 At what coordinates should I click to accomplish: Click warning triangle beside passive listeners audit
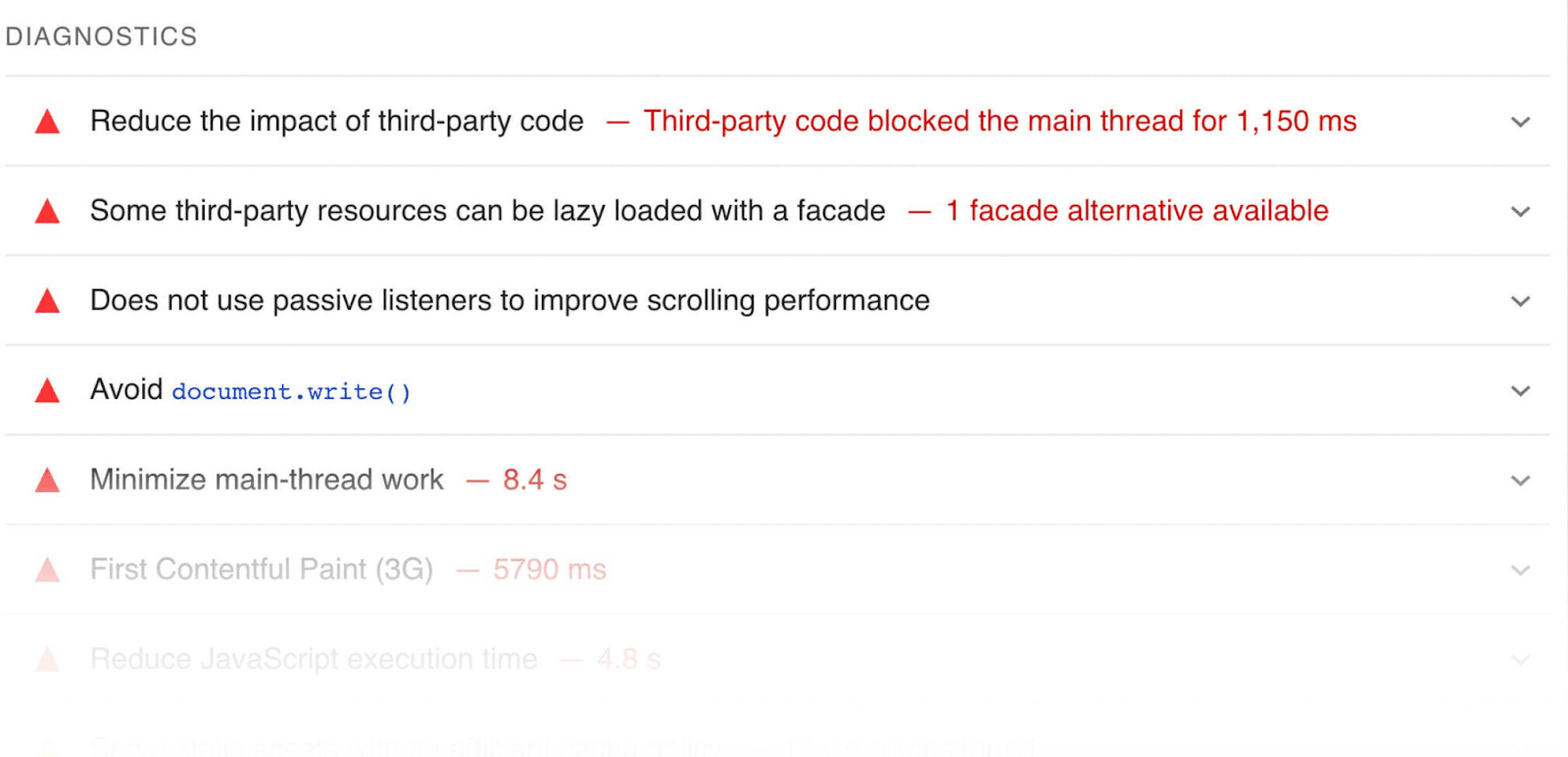tap(47, 302)
